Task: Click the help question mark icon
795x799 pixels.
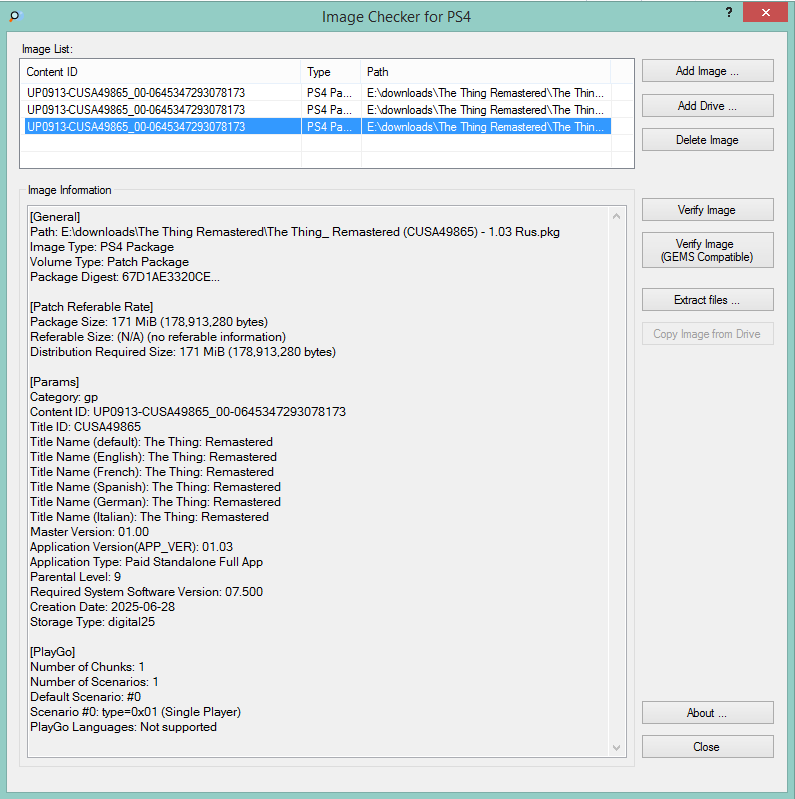Action: tap(729, 13)
